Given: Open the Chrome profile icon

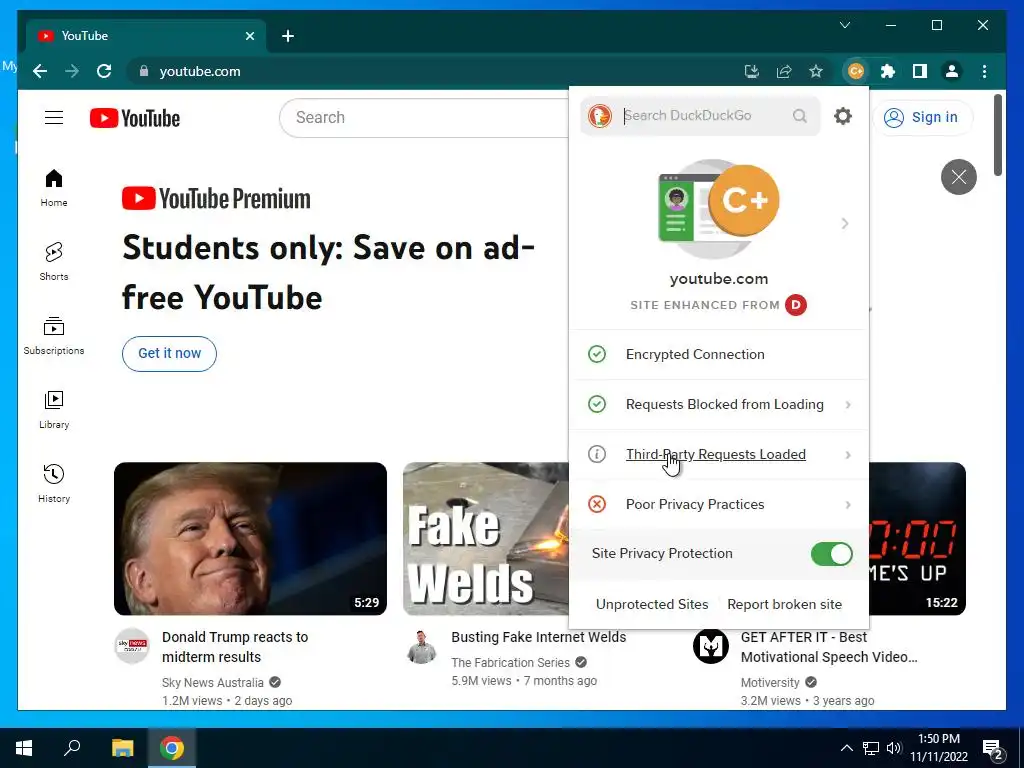Looking at the screenshot, I should [x=952, y=71].
